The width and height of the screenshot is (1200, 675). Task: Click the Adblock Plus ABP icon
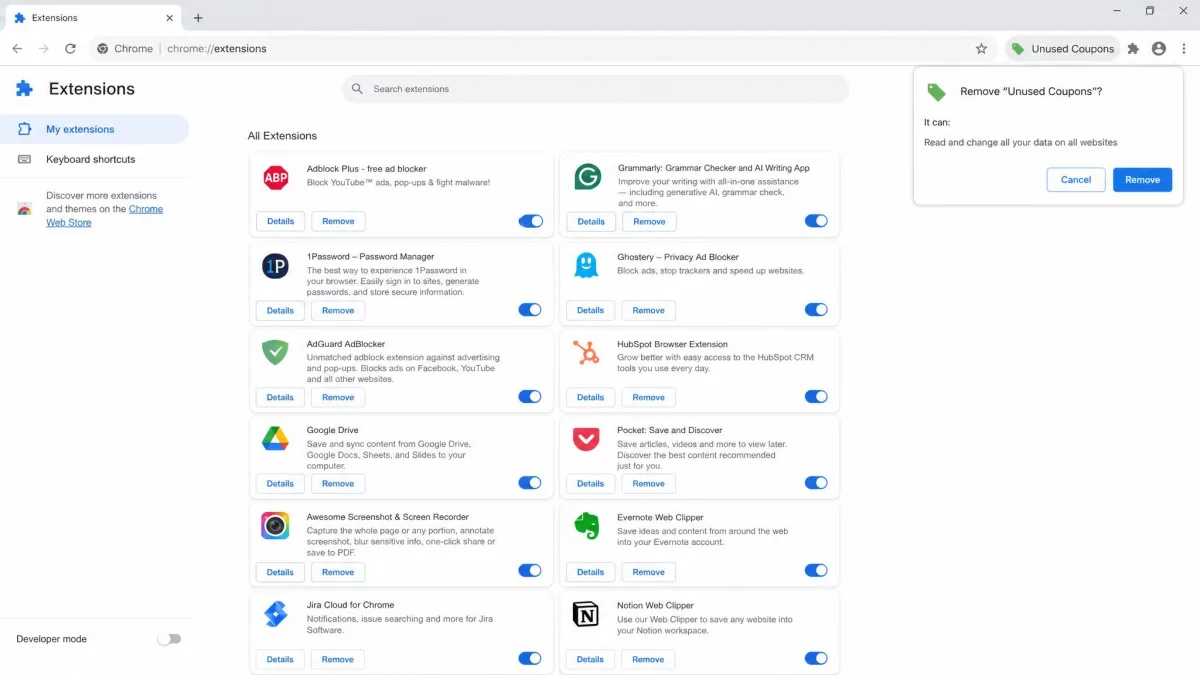click(x=275, y=177)
